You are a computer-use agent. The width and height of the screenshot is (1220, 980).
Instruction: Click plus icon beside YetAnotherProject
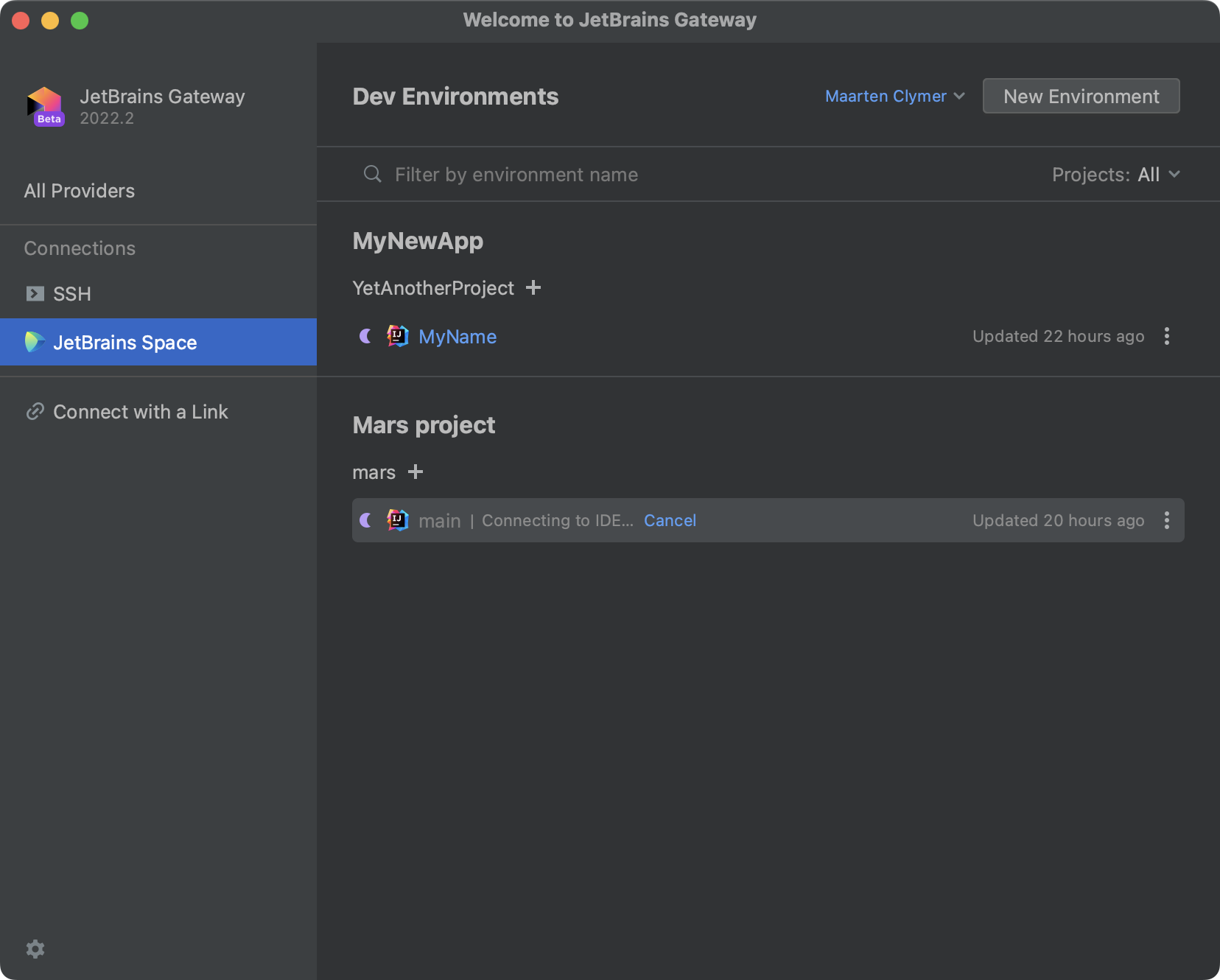click(x=533, y=287)
